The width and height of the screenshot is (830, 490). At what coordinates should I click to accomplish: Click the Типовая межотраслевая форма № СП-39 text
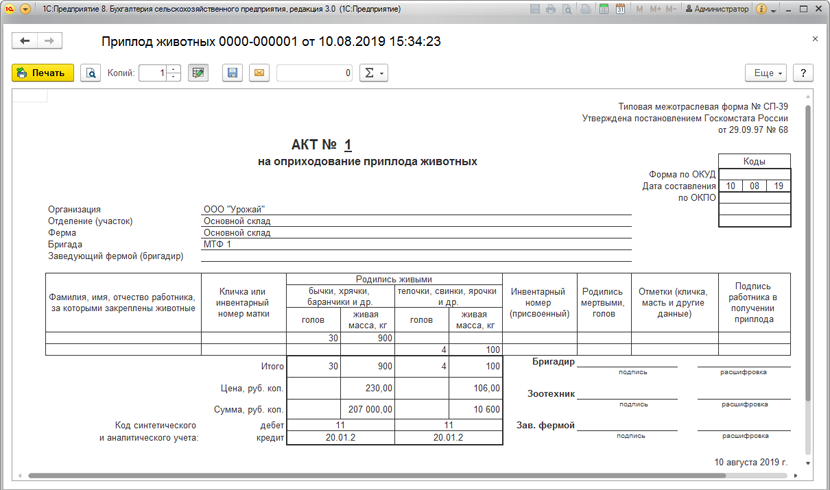[703, 106]
